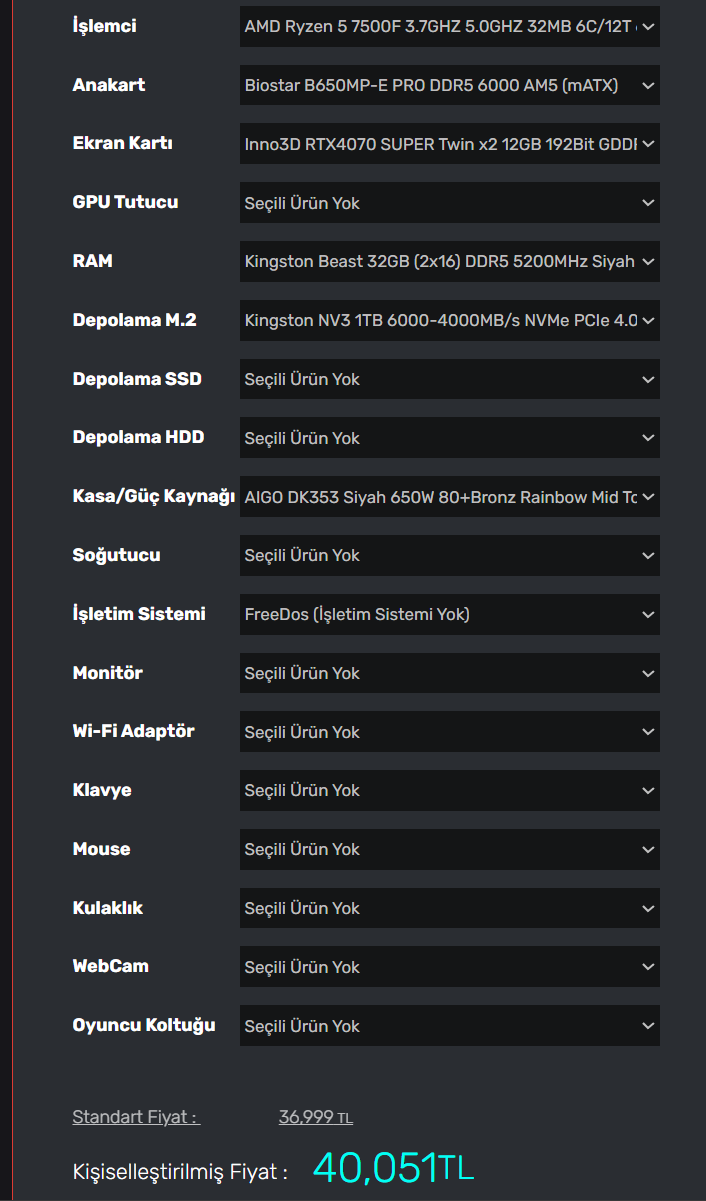The height and width of the screenshot is (1201, 706).
Task: Change the Kasa/Güç Kaynağı case selection
Action: click(449, 497)
